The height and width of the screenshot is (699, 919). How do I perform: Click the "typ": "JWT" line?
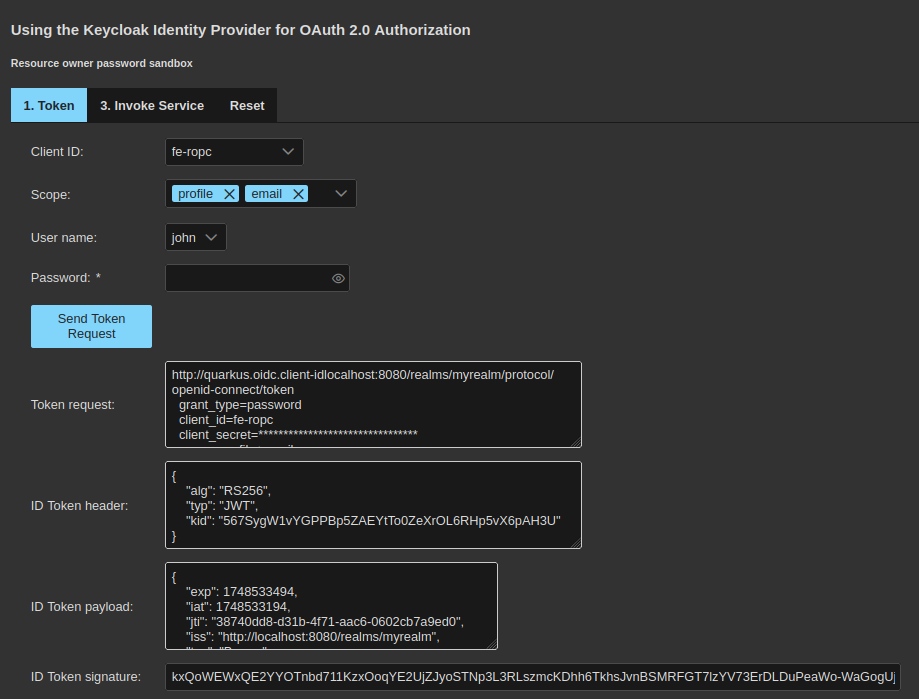click(222, 506)
